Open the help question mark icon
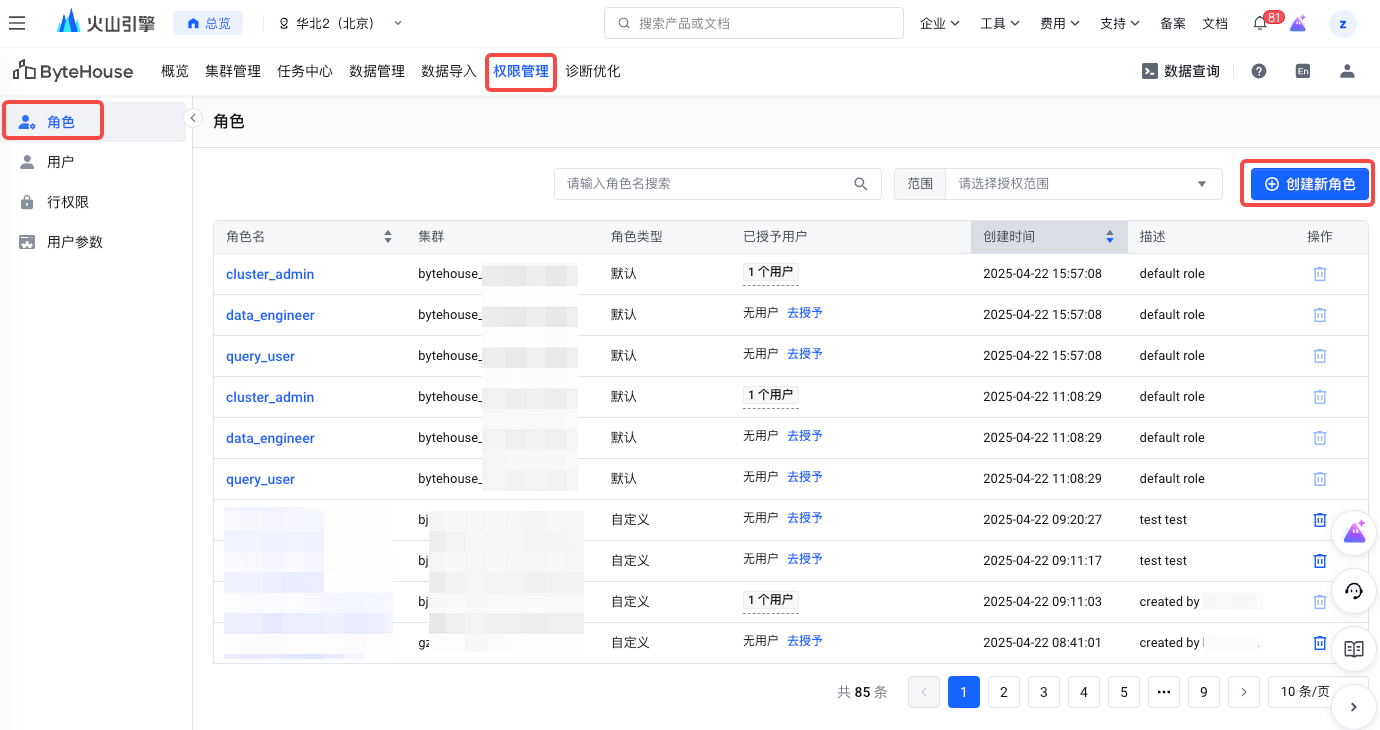 point(1259,71)
